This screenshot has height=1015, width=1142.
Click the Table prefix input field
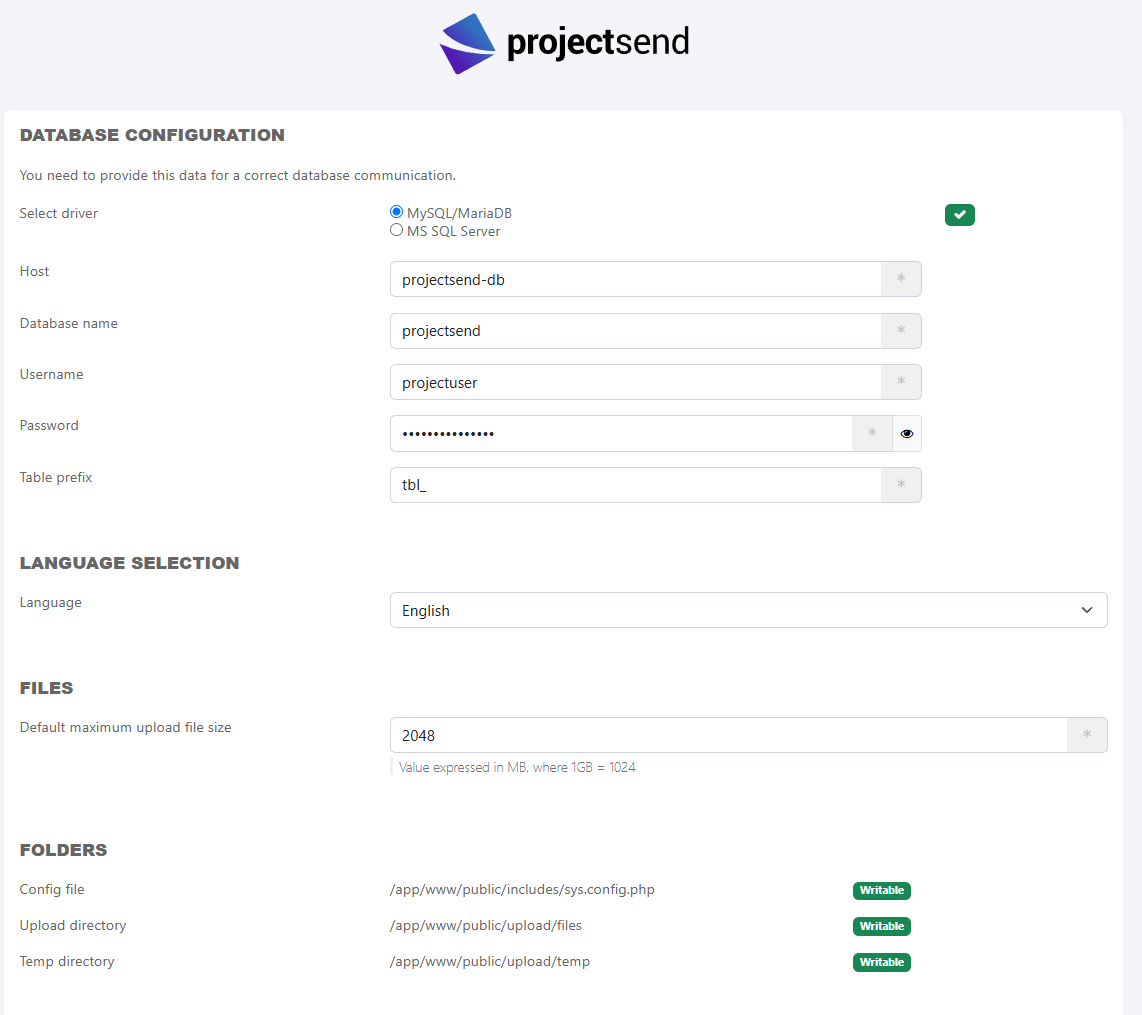635,485
